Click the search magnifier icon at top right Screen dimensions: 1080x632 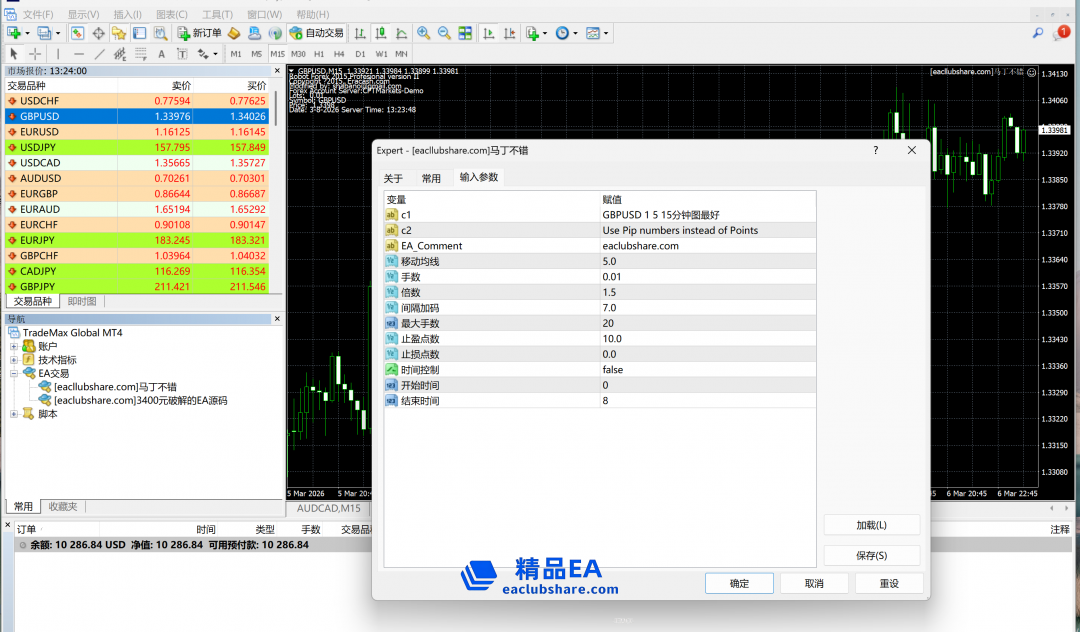[x=1038, y=33]
